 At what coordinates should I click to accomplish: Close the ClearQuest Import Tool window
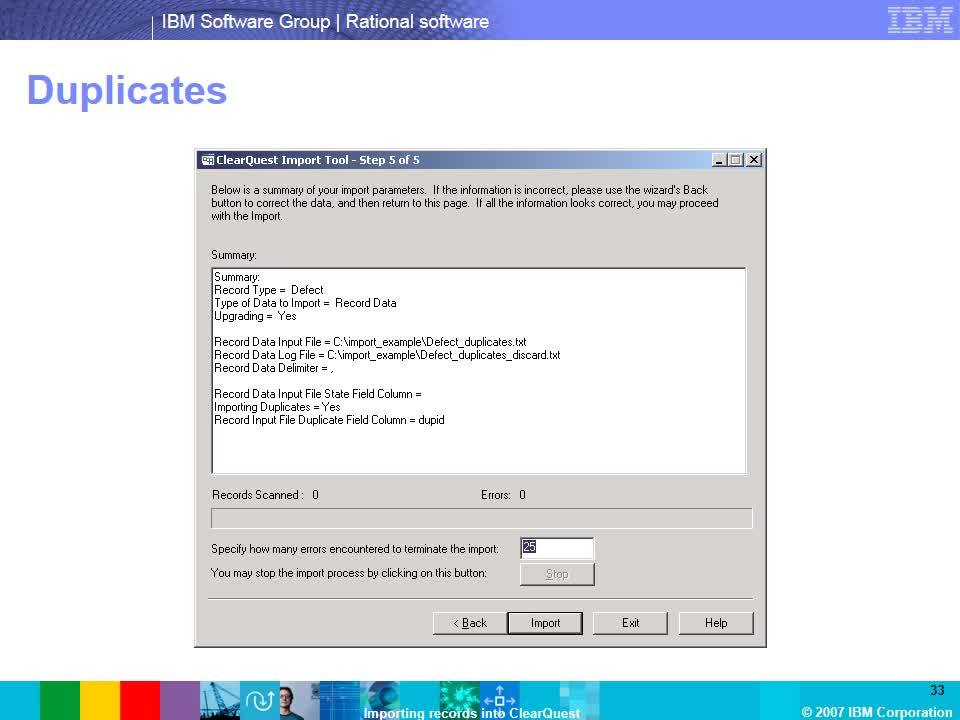click(754, 160)
